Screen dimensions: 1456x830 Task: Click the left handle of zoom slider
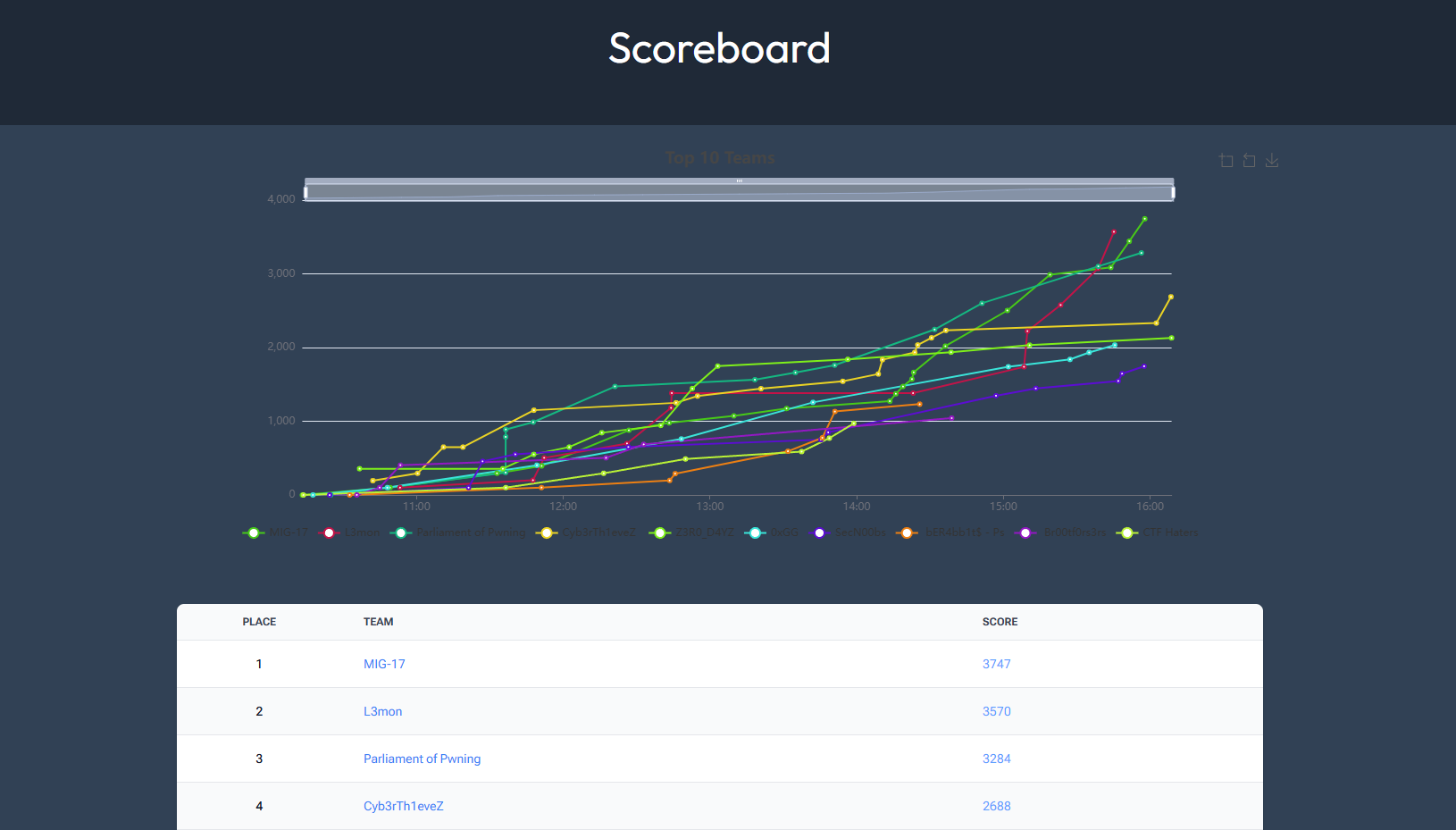[305, 192]
